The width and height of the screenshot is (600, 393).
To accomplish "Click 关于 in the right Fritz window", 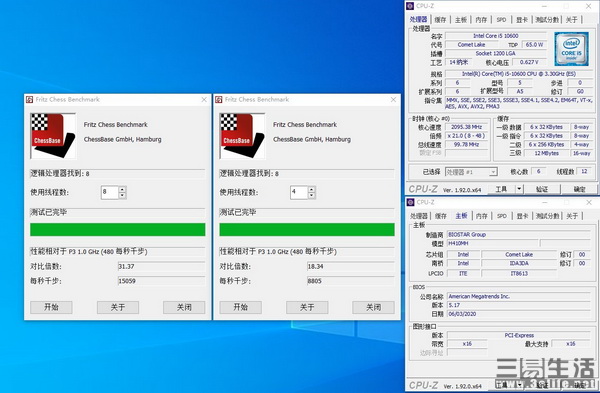I will (x=307, y=307).
